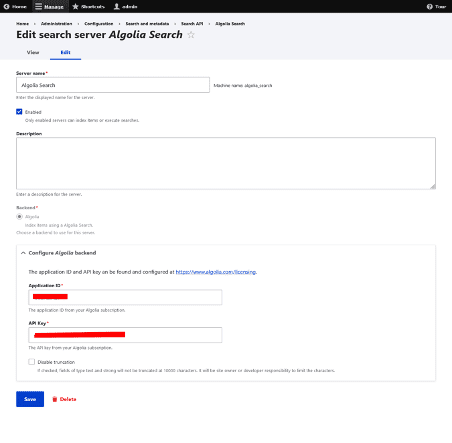Focus the API Key field
The width and height of the screenshot is (452, 443).
pos(125,335)
